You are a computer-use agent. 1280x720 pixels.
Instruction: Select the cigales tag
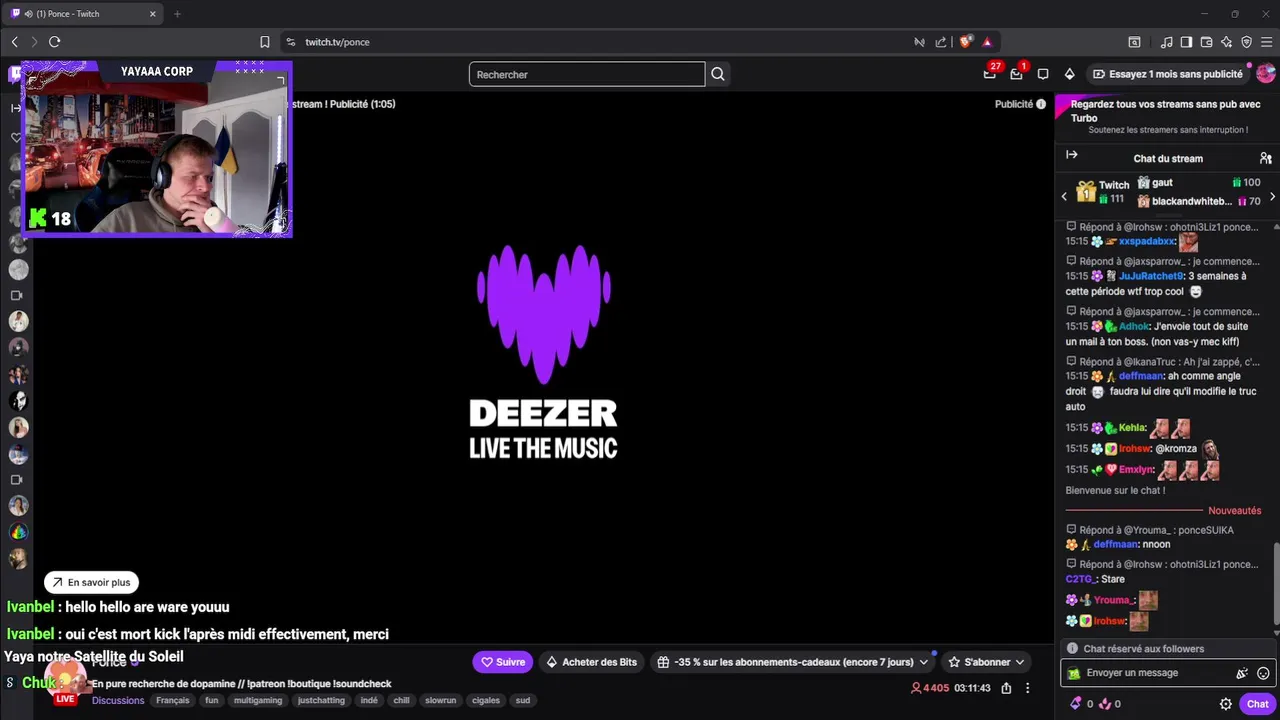click(x=486, y=700)
